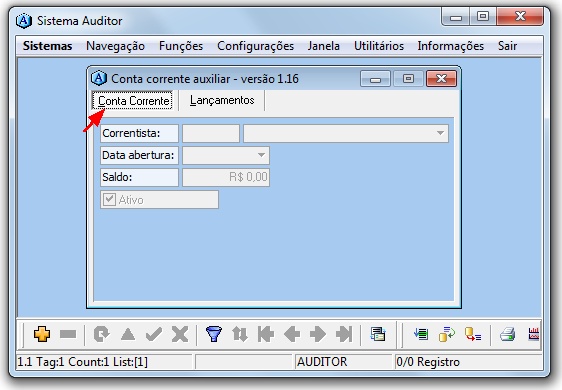Open the Informações menu
The width and height of the screenshot is (562, 390).
click(451, 46)
